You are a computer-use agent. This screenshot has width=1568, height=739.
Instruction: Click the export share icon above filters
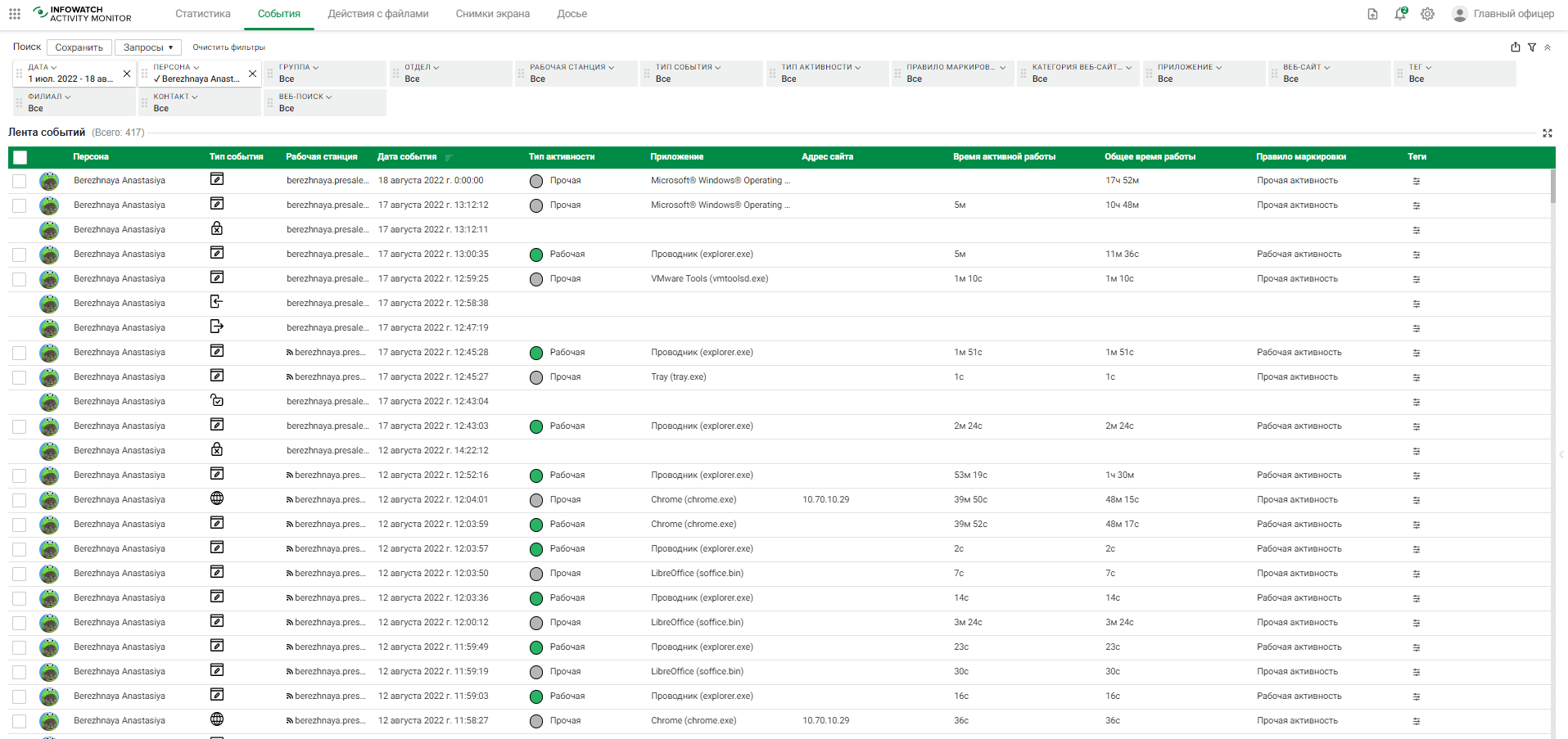point(1516,47)
